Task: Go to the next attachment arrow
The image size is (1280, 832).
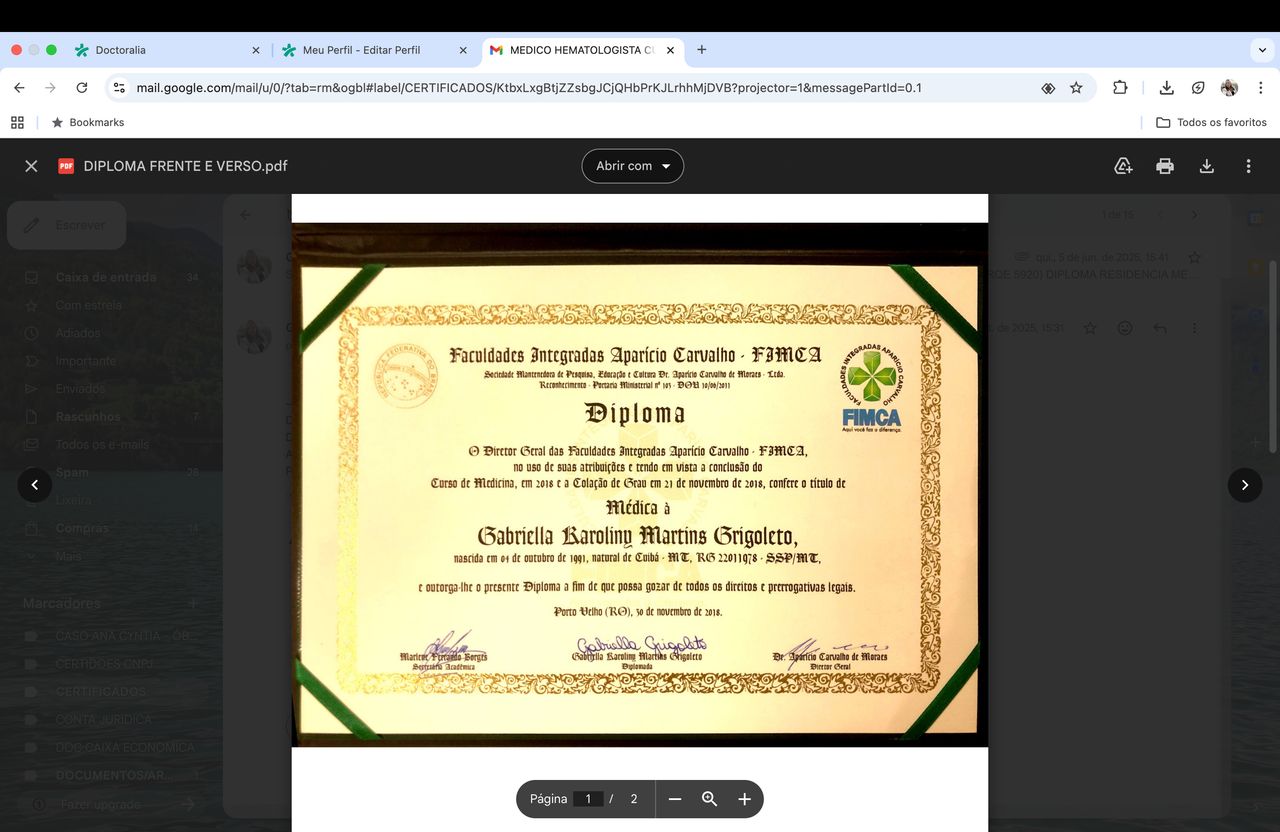Action: pos(1244,485)
